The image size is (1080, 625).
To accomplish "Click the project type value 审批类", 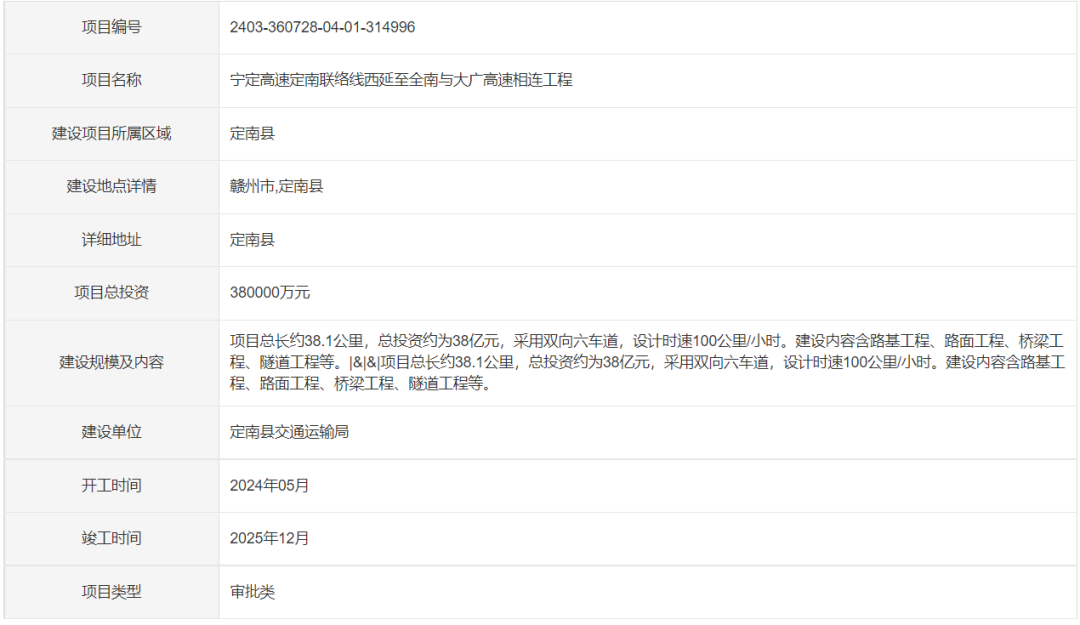I will pos(250,591).
